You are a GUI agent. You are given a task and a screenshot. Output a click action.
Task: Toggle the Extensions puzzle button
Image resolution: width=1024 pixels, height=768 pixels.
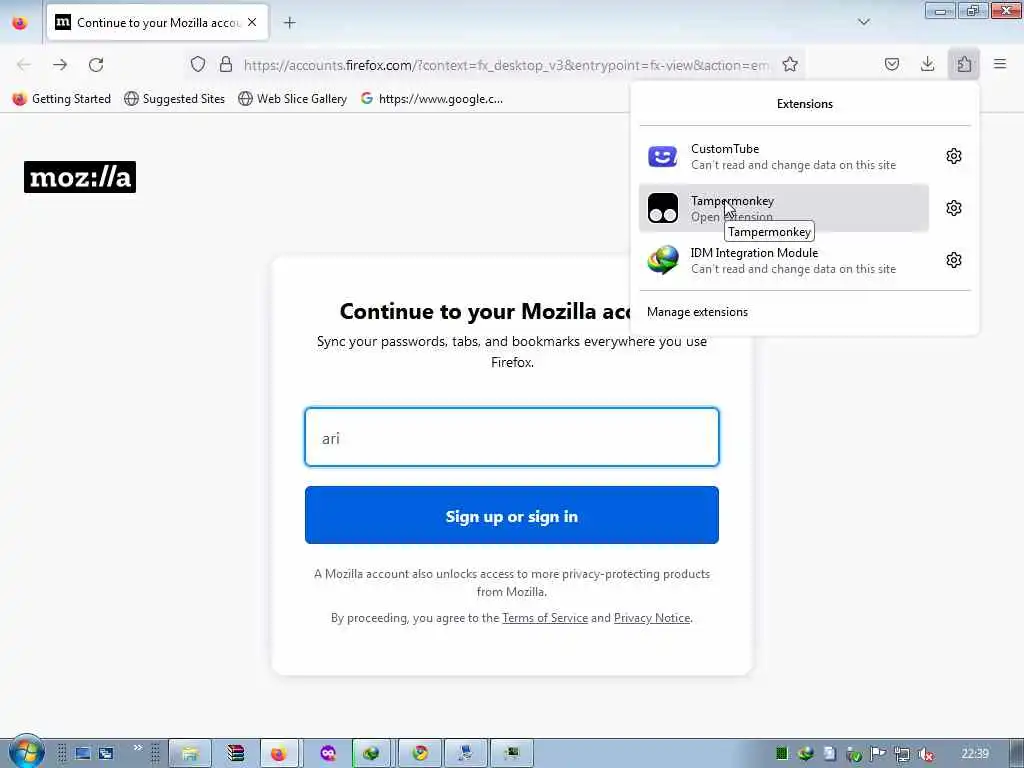[x=964, y=64]
